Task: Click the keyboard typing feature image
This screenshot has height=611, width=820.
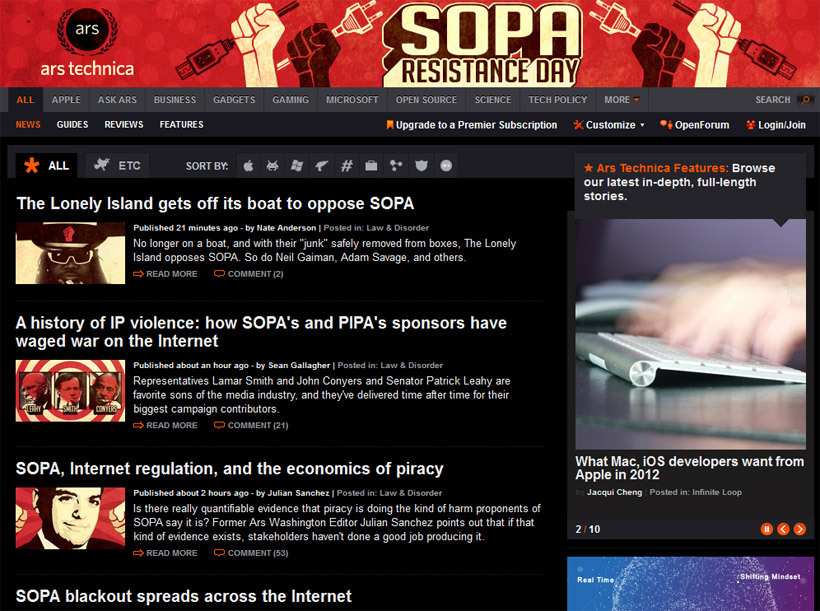Action: click(690, 334)
